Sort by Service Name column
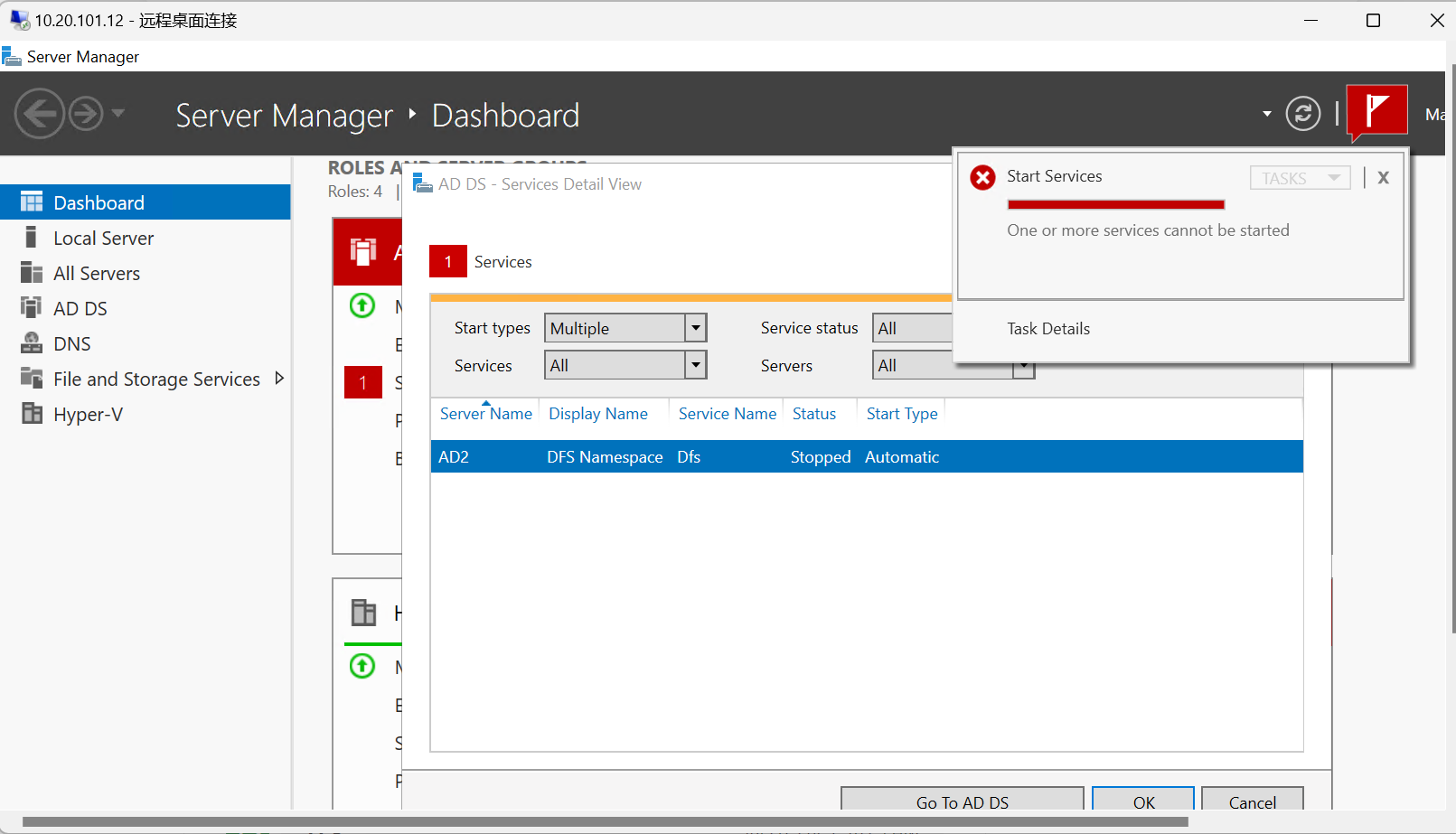The width and height of the screenshot is (1456, 834). (x=728, y=413)
